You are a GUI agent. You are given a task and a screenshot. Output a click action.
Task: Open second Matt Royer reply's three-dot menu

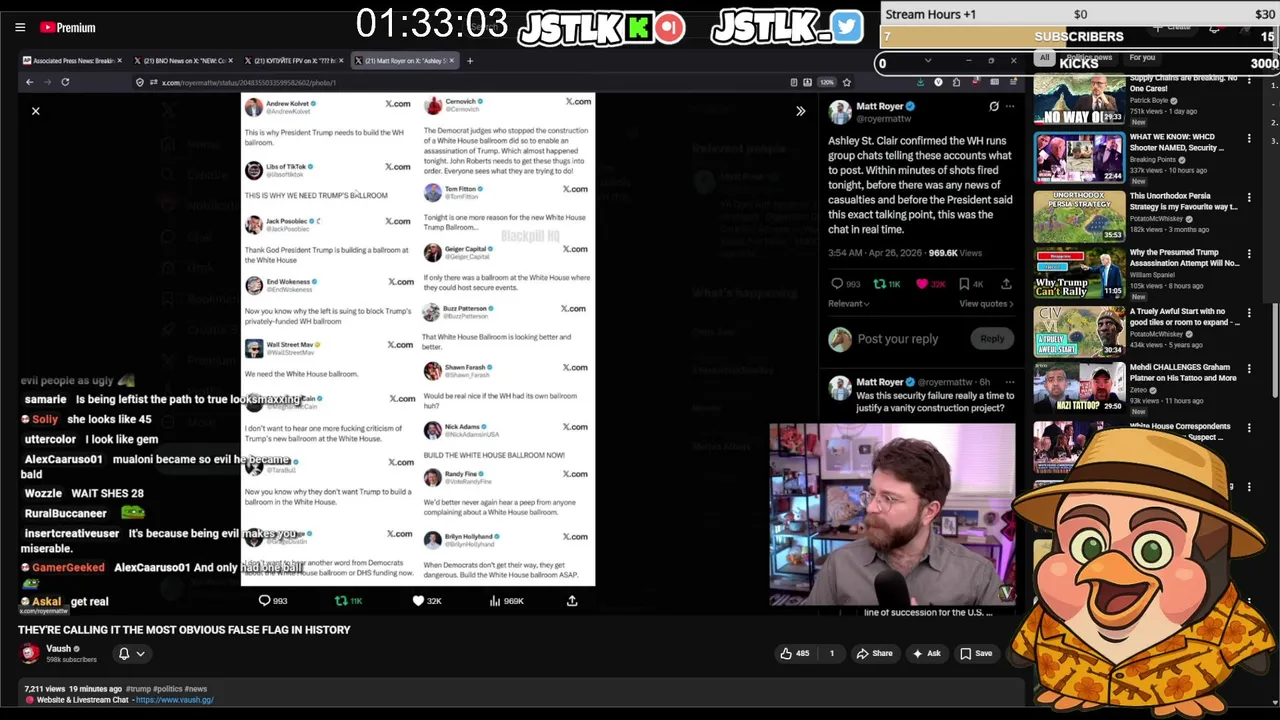(1010, 382)
